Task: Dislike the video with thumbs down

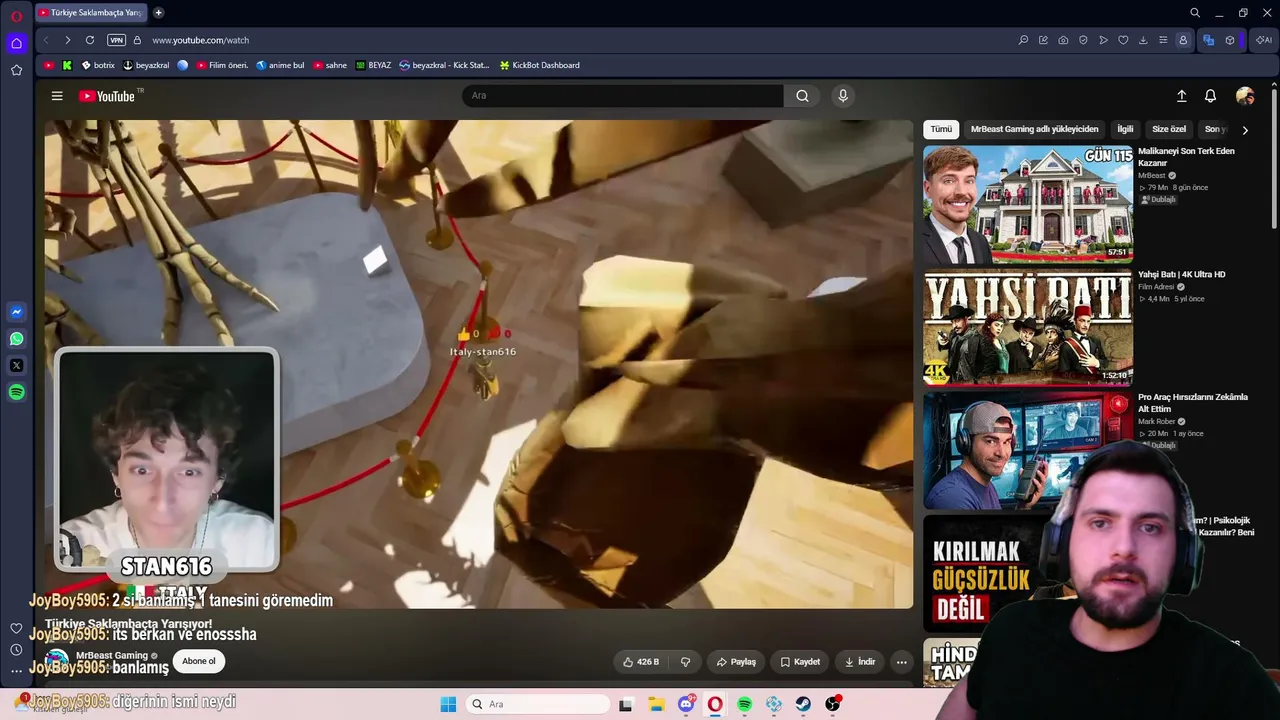Action: 685,662
